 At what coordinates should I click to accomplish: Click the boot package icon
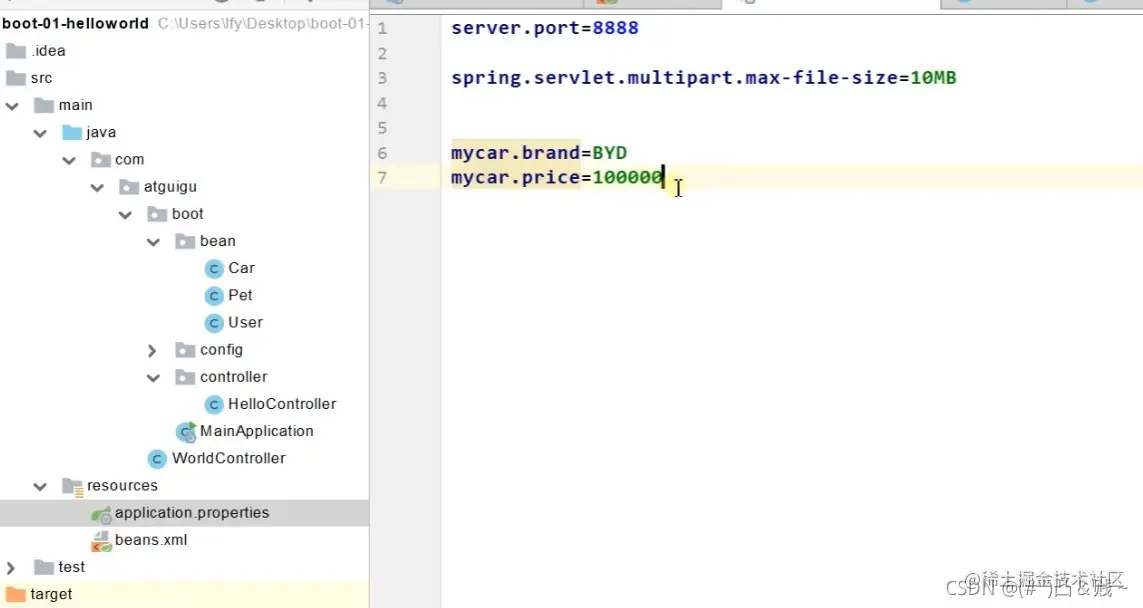[157, 214]
